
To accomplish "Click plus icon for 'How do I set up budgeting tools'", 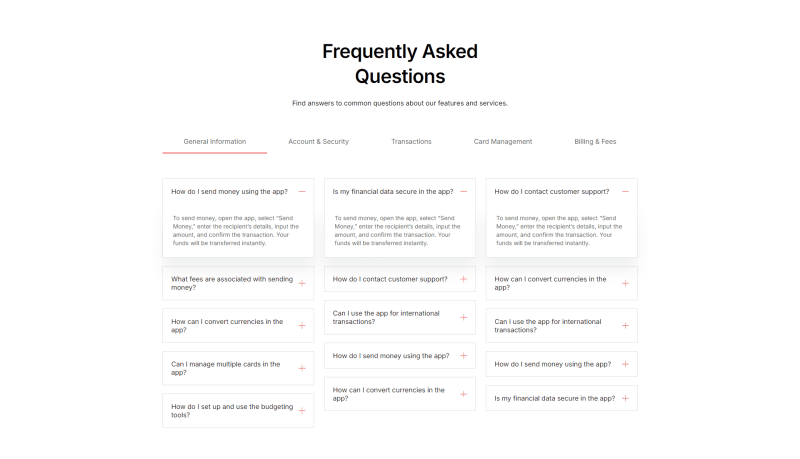I will [x=302, y=411].
